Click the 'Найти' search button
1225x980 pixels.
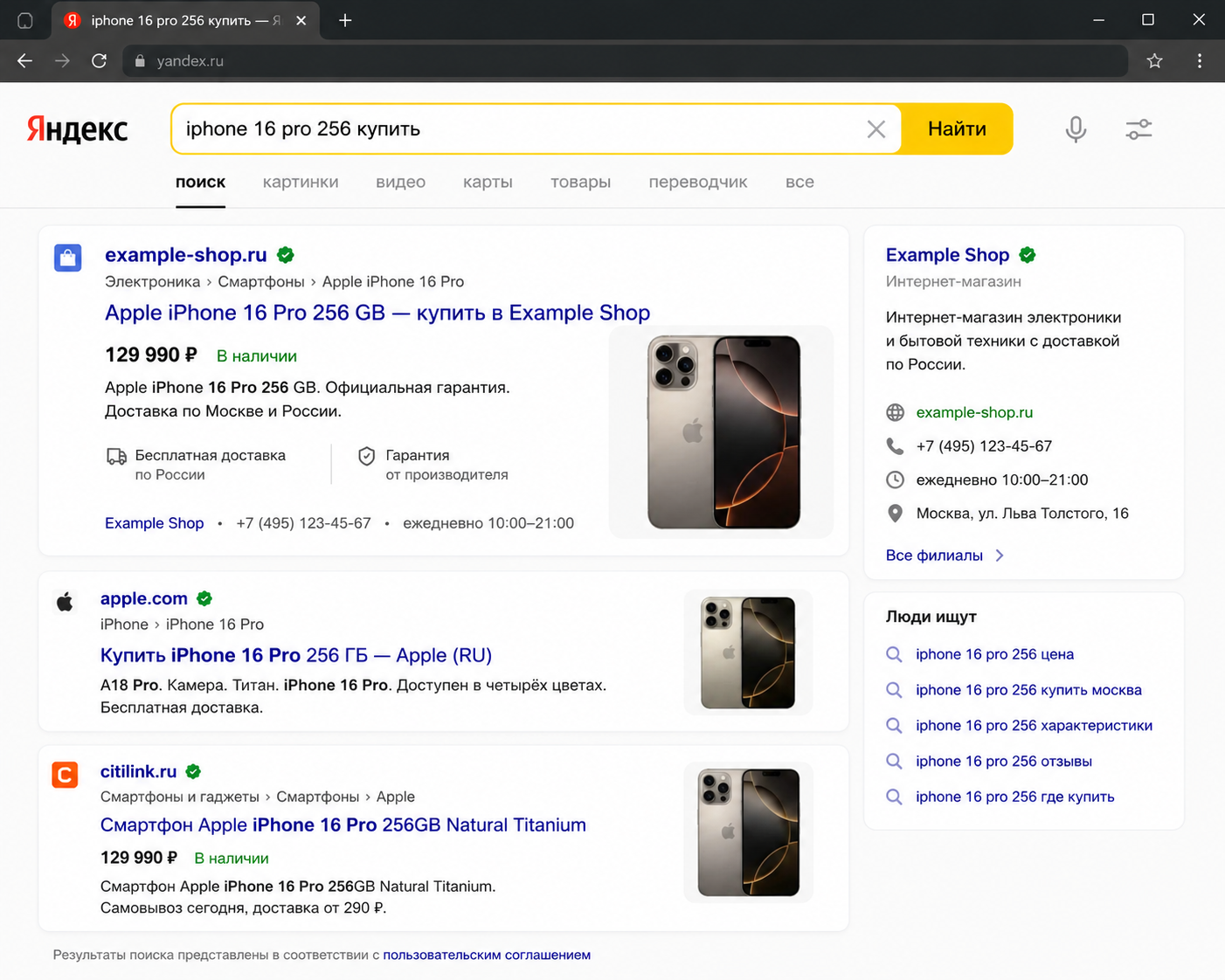957,129
